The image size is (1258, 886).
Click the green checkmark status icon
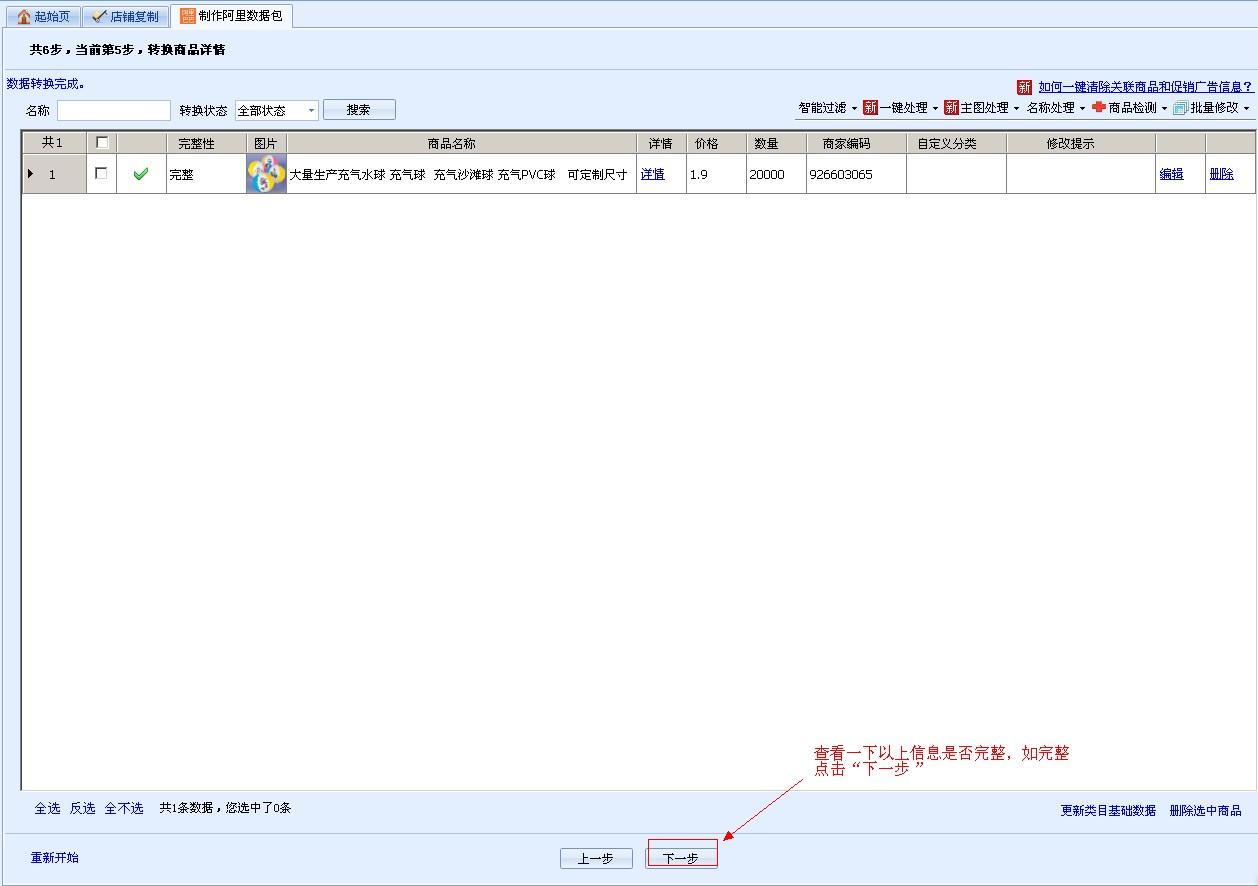(x=141, y=174)
